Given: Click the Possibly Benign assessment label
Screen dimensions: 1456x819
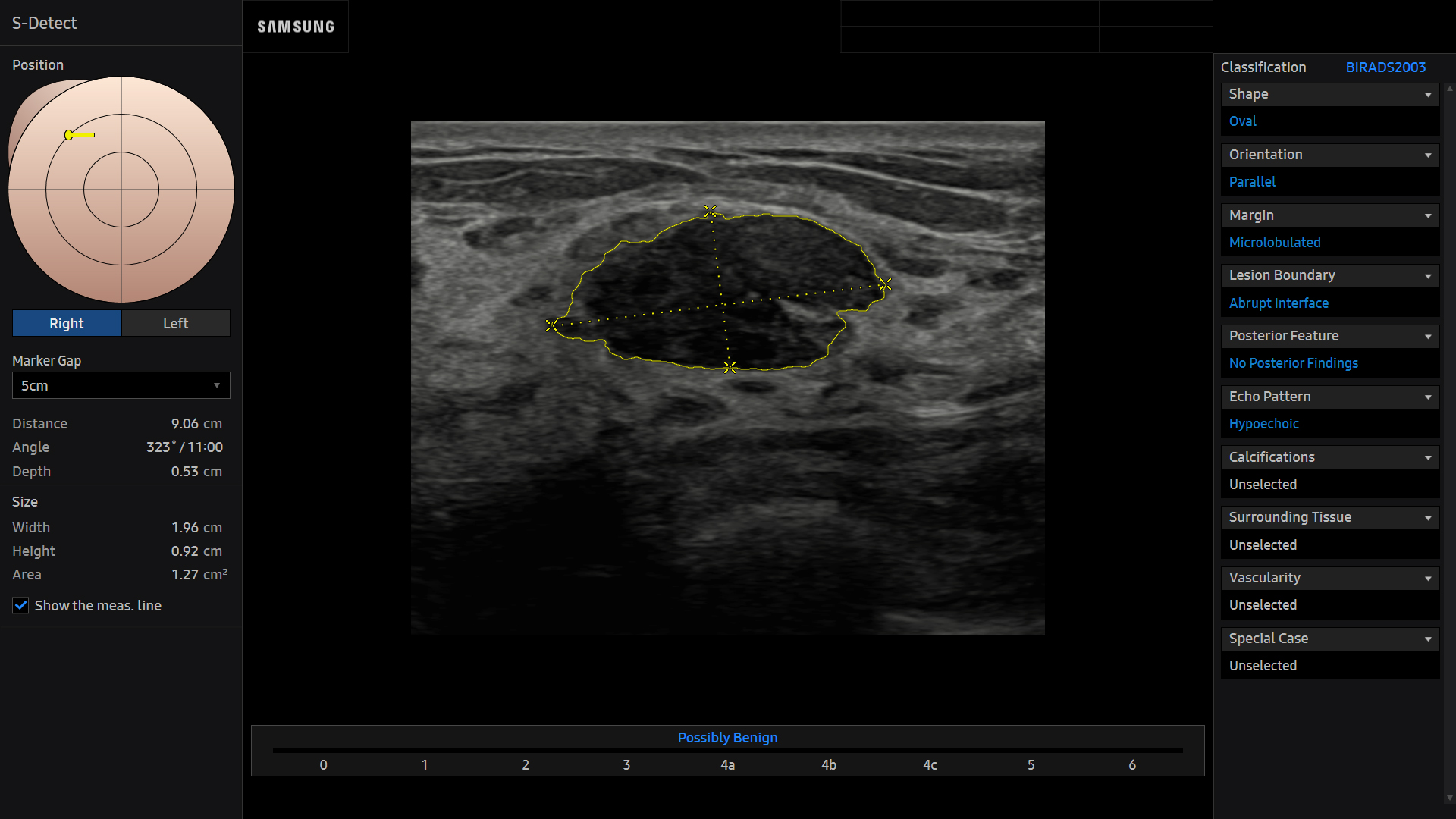Looking at the screenshot, I should (727, 738).
